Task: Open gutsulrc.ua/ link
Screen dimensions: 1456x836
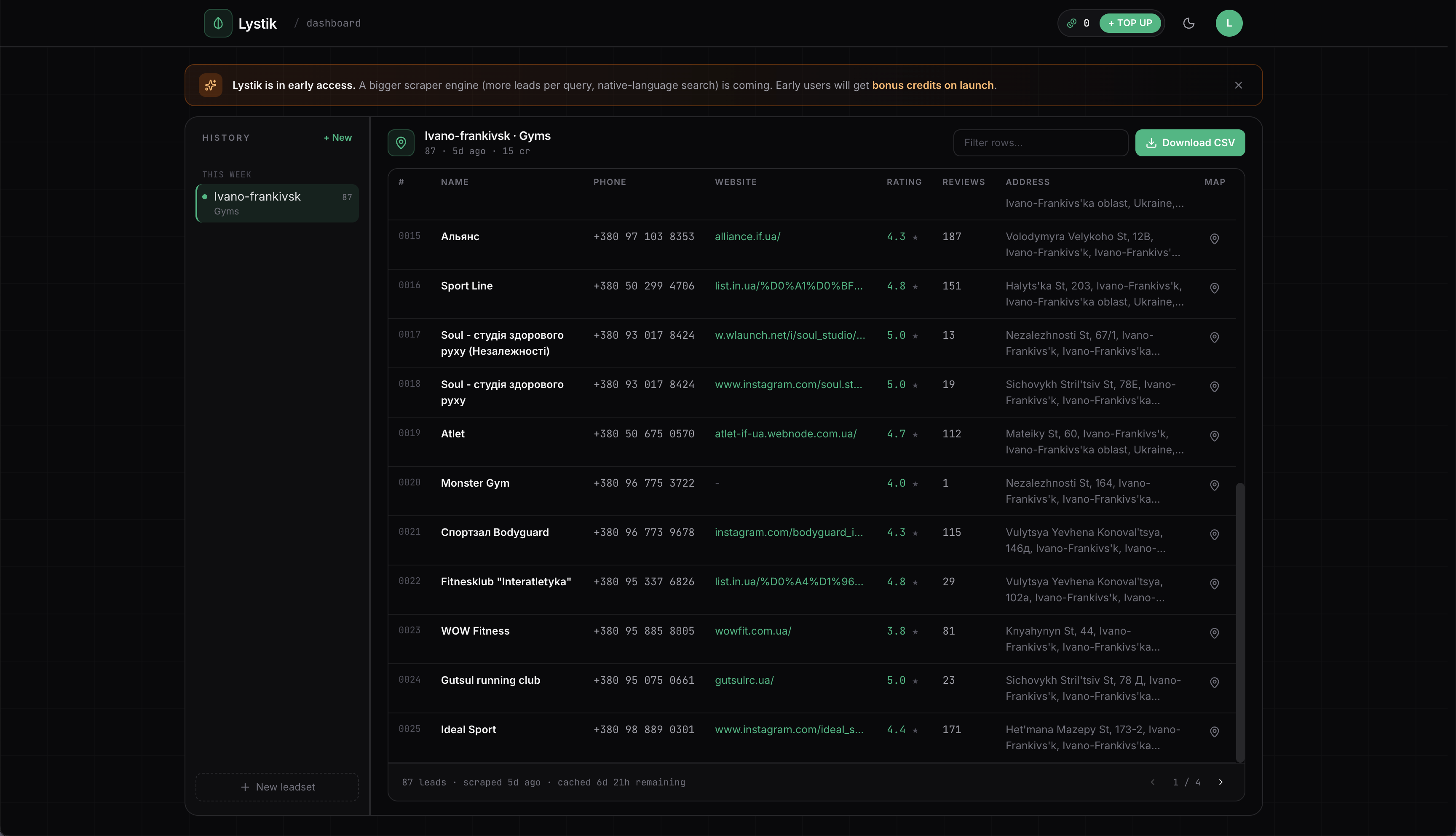Action: [x=744, y=681]
